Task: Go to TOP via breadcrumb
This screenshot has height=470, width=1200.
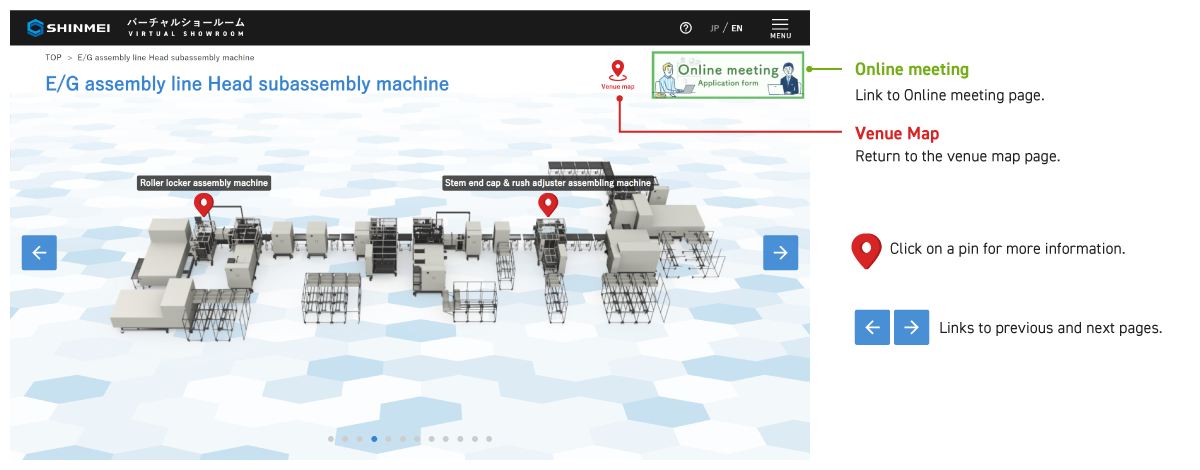Action: pos(53,57)
